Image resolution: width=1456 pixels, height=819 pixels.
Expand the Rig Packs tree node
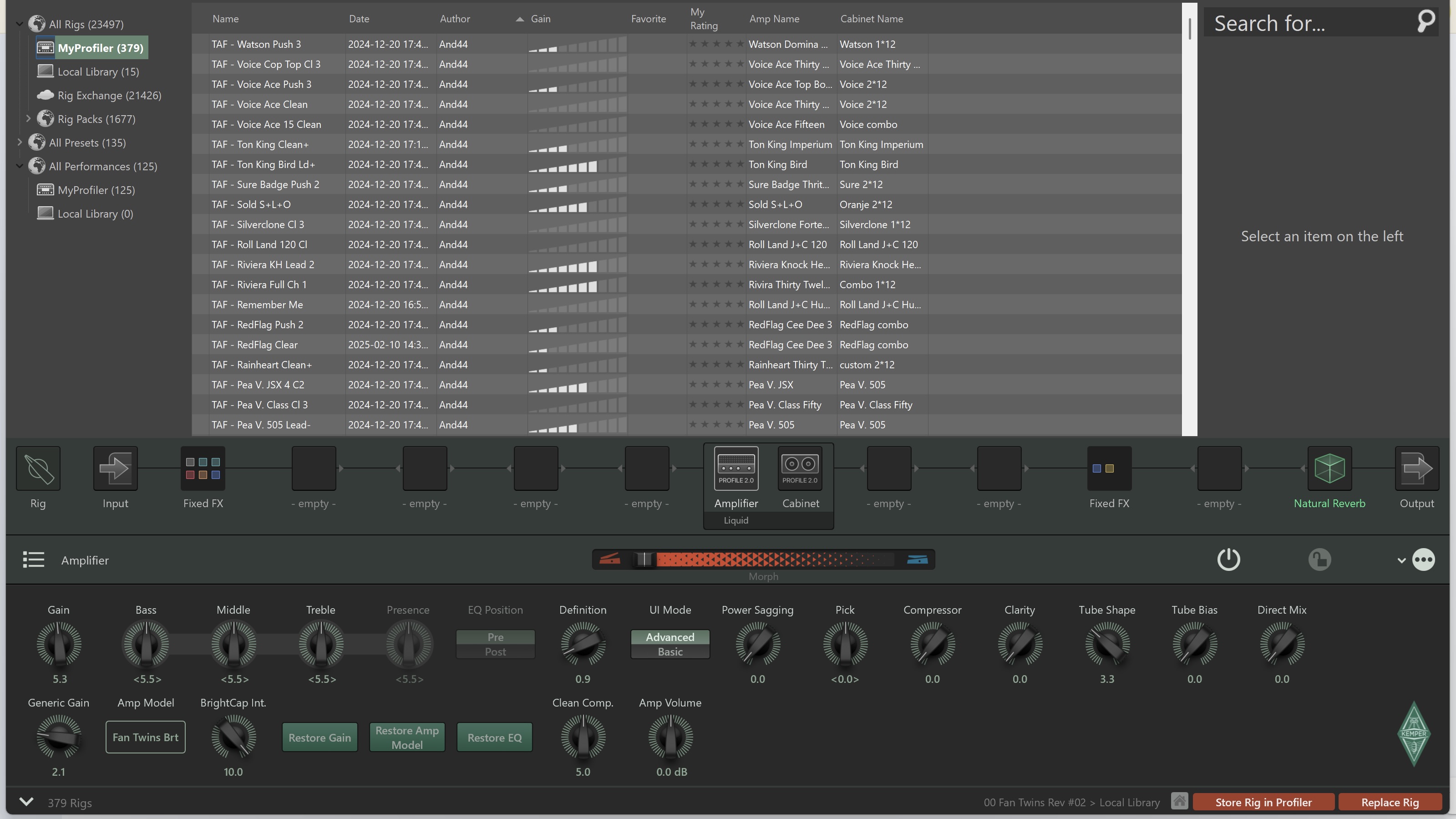28,119
